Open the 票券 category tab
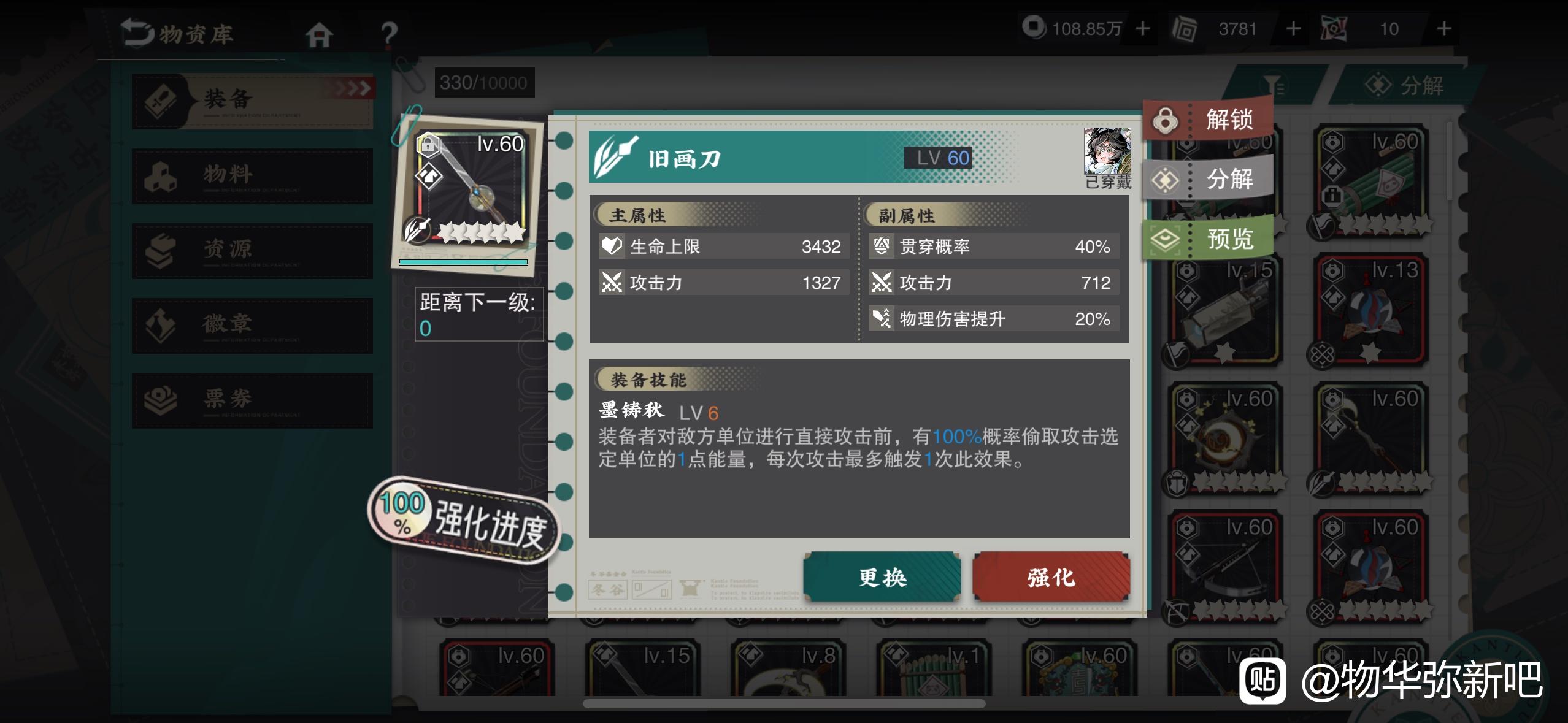Image resolution: width=1568 pixels, height=723 pixels. click(x=252, y=400)
